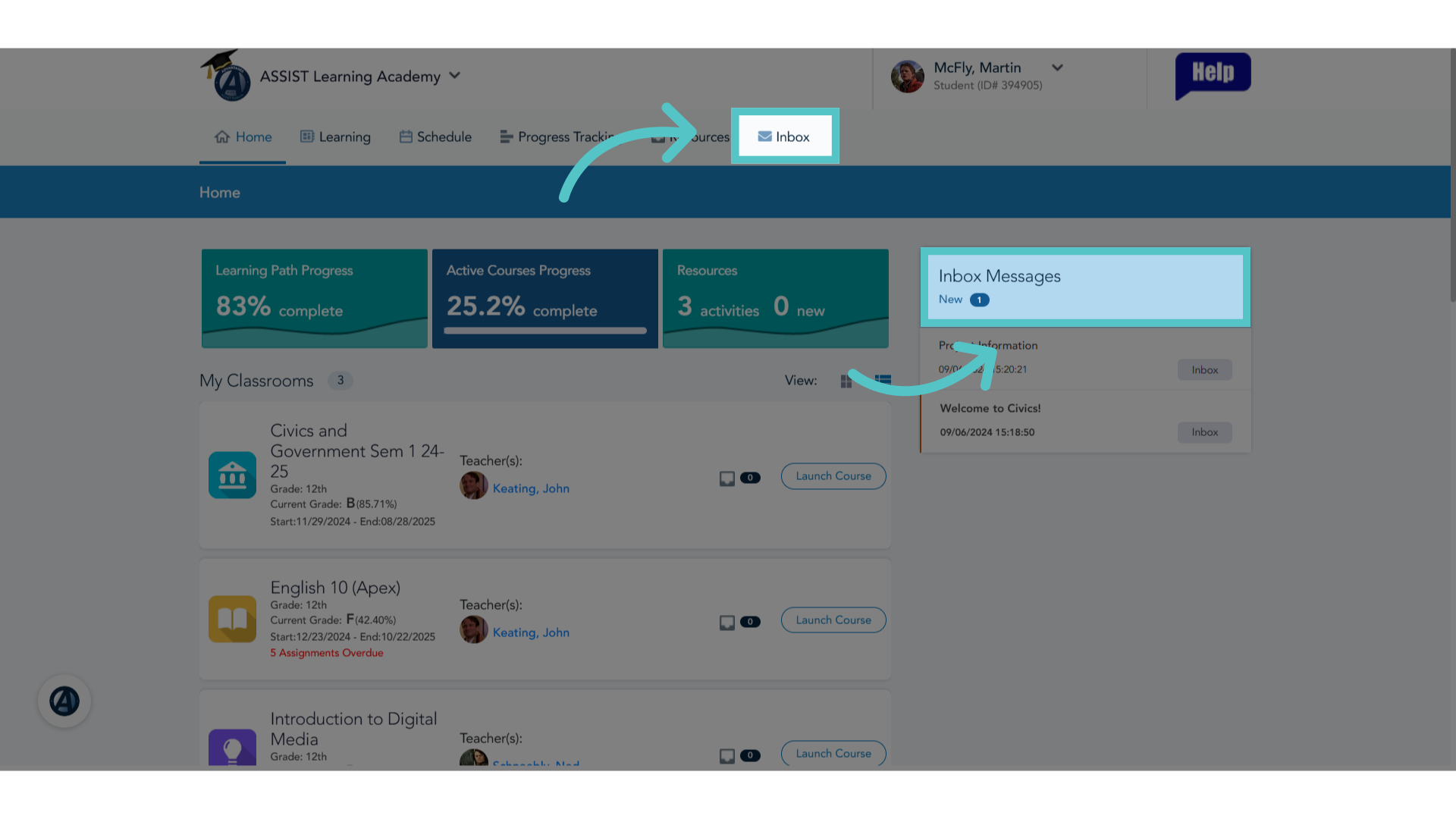Switch classrooms to list view

tap(883, 381)
